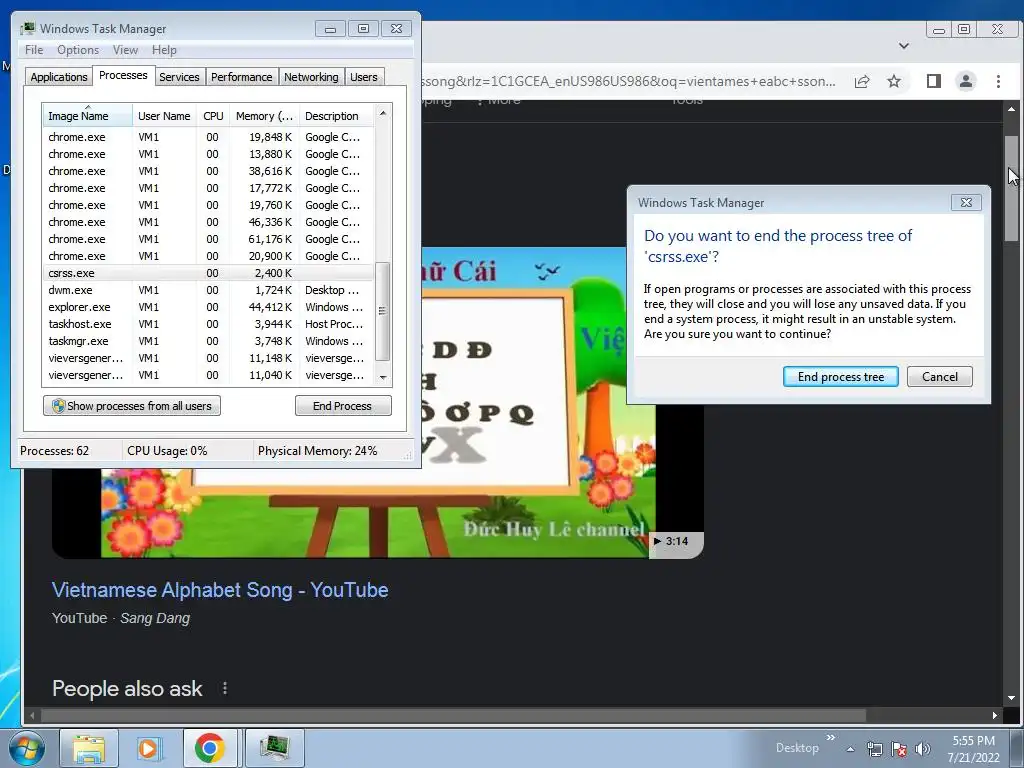This screenshot has height=768, width=1024.
Task: Open Vietnamese Alphabet Song - YouTube link
Action: point(220,590)
